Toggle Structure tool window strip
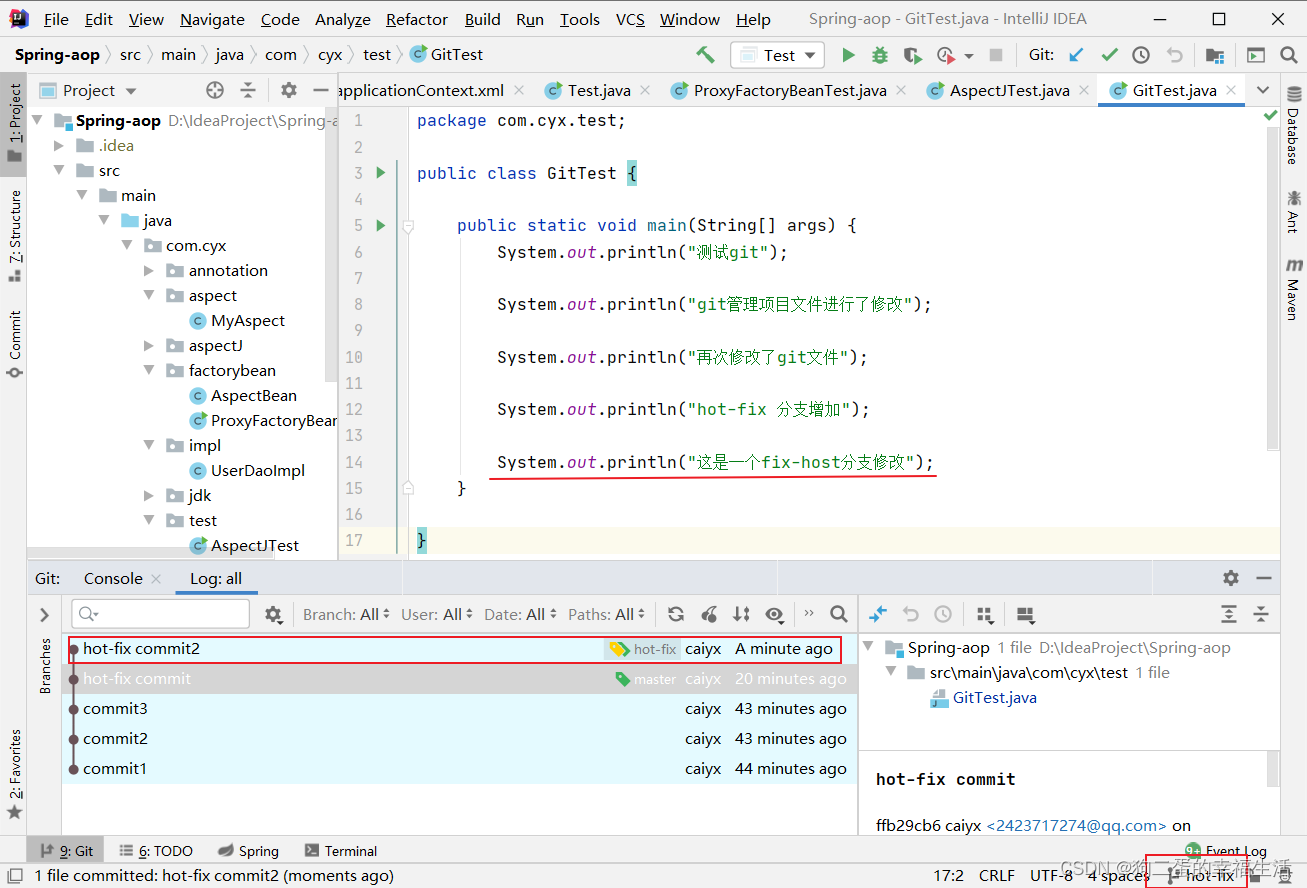Screen dimensions: 1307x888 (x=14, y=236)
